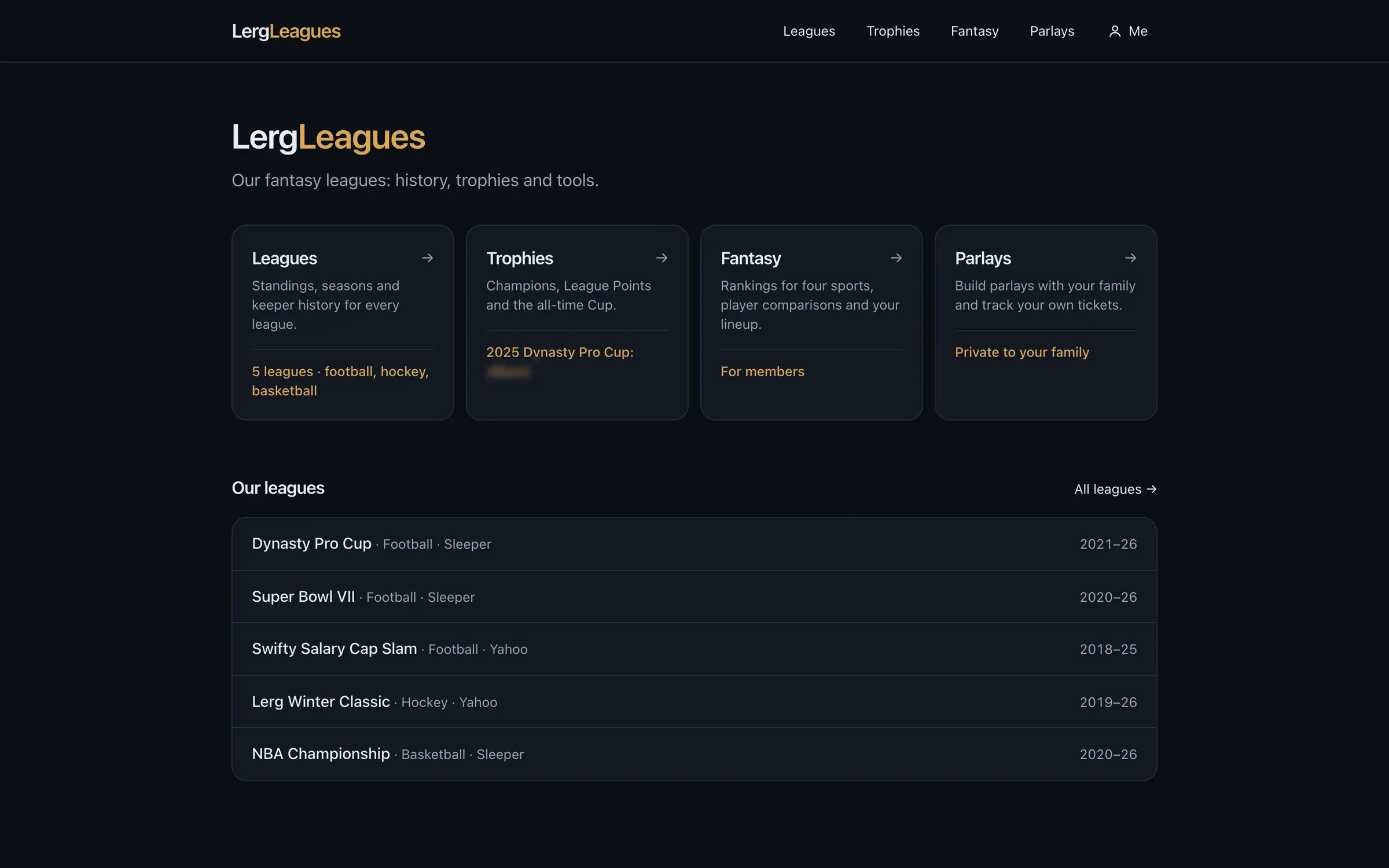1389x868 pixels.
Task: Open the Leagues card title
Action: [x=284, y=258]
